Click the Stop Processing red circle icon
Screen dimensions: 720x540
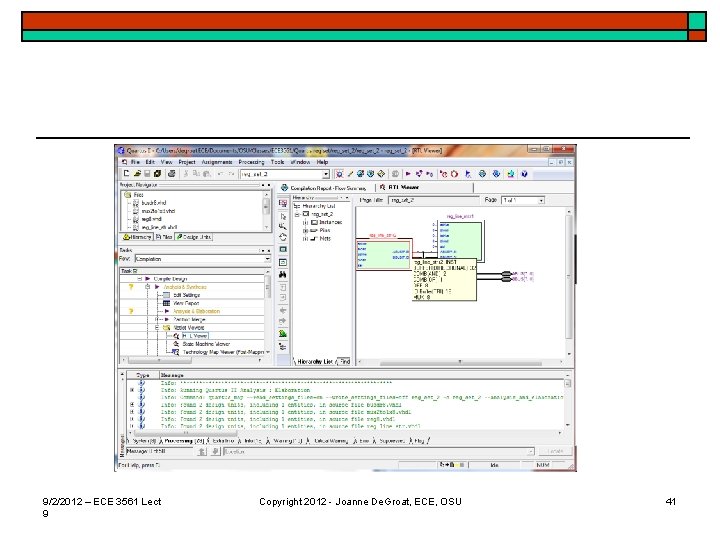coord(454,174)
